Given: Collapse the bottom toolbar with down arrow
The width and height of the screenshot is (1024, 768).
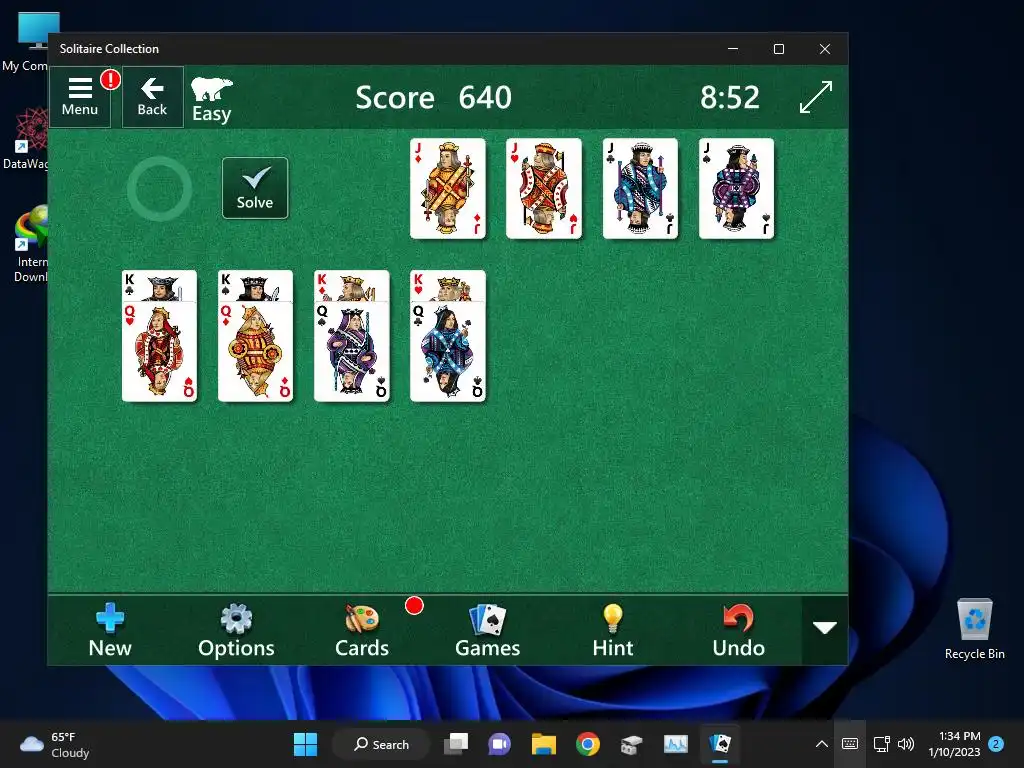Looking at the screenshot, I should tap(825, 628).
